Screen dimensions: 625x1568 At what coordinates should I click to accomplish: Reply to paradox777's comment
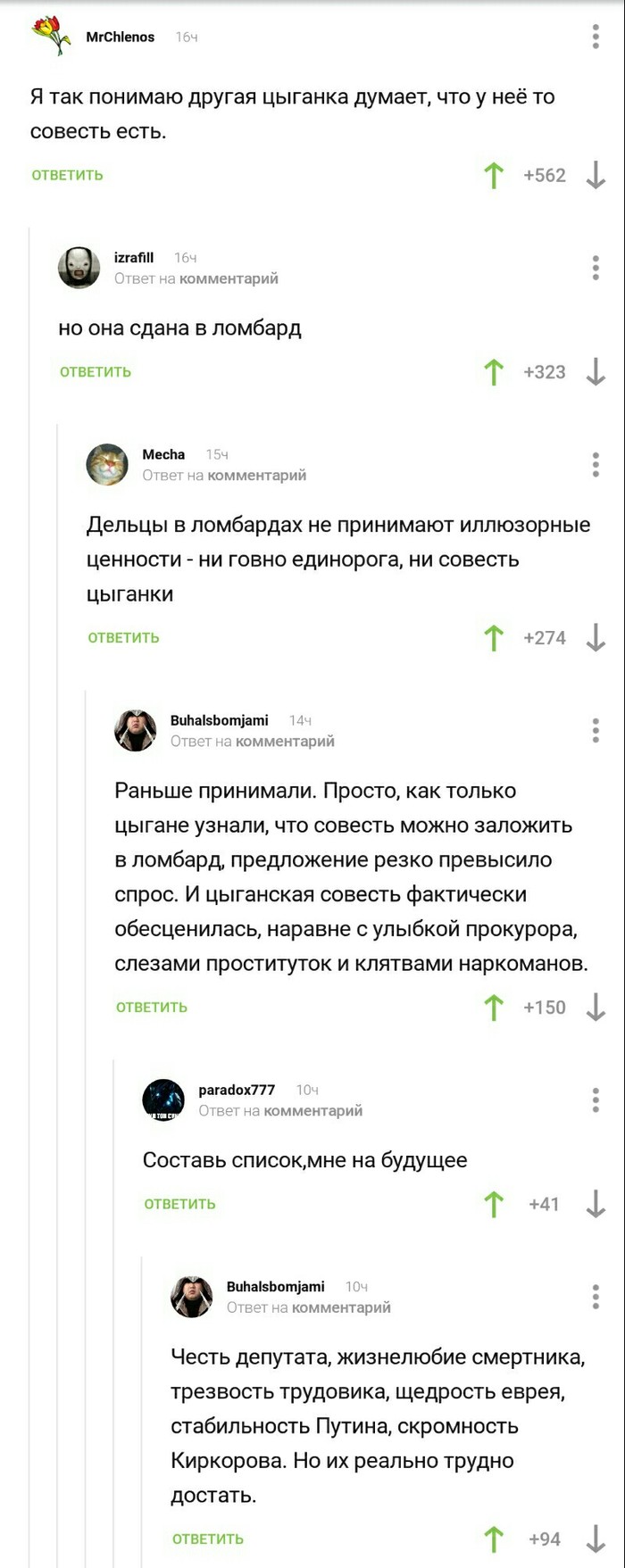tap(179, 1204)
